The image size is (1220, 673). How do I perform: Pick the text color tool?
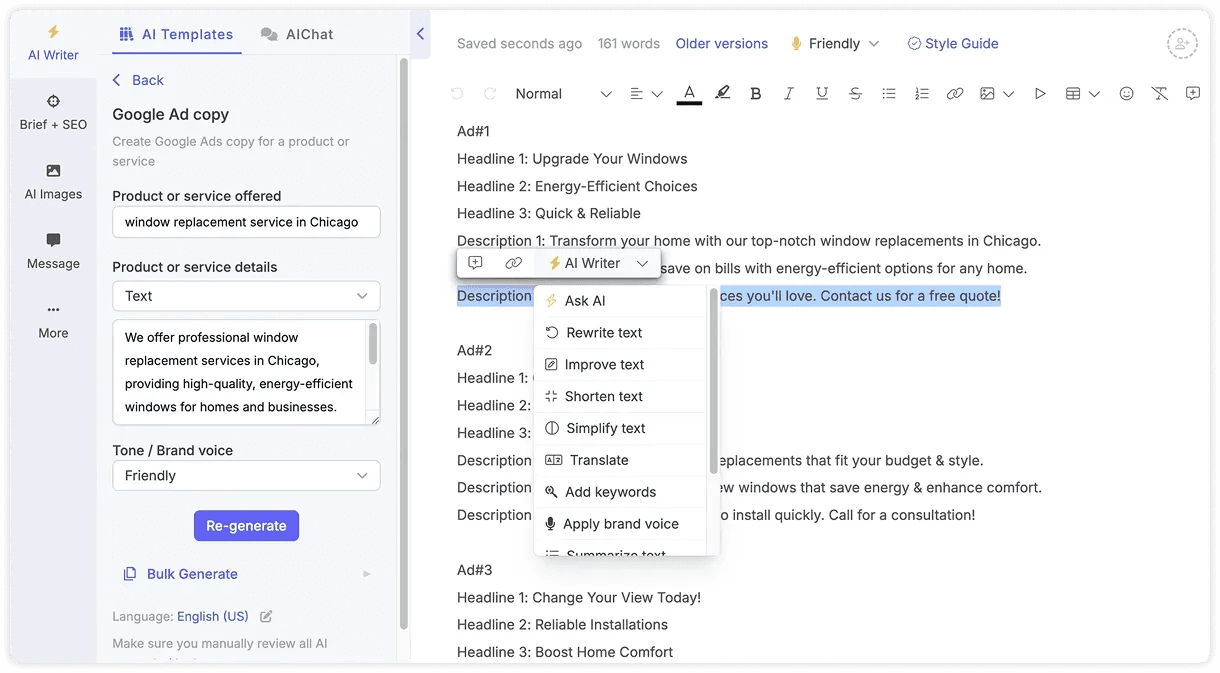(x=689, y=94)
